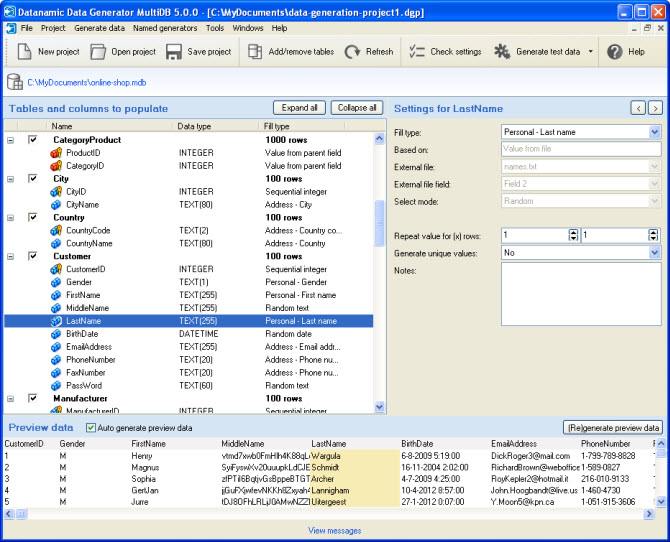Open the Generate data menu

[100, 28]
